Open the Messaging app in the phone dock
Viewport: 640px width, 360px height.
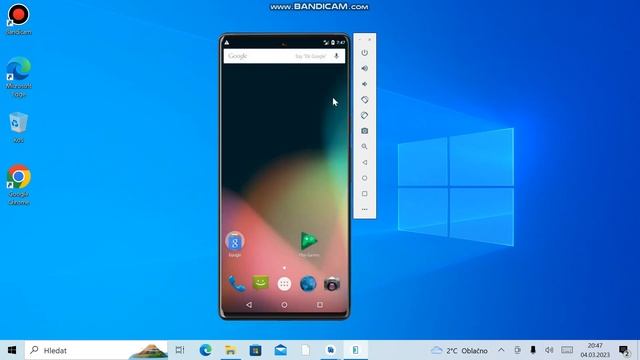(260, 283)
